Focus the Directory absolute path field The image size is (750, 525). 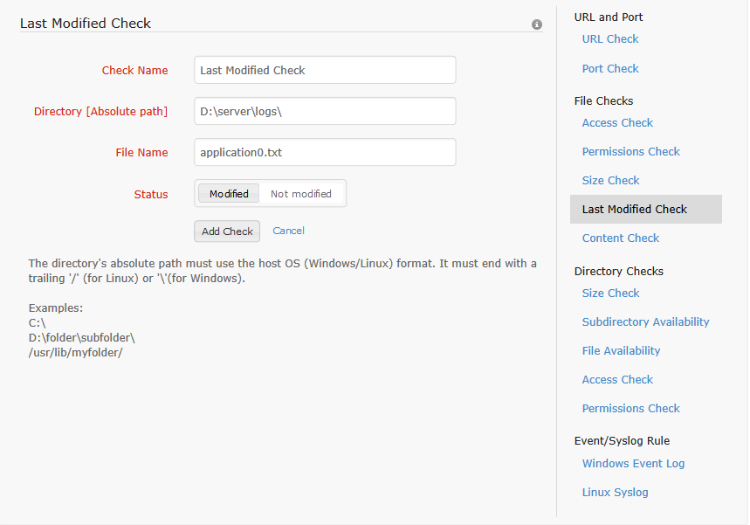pos(325,111)
